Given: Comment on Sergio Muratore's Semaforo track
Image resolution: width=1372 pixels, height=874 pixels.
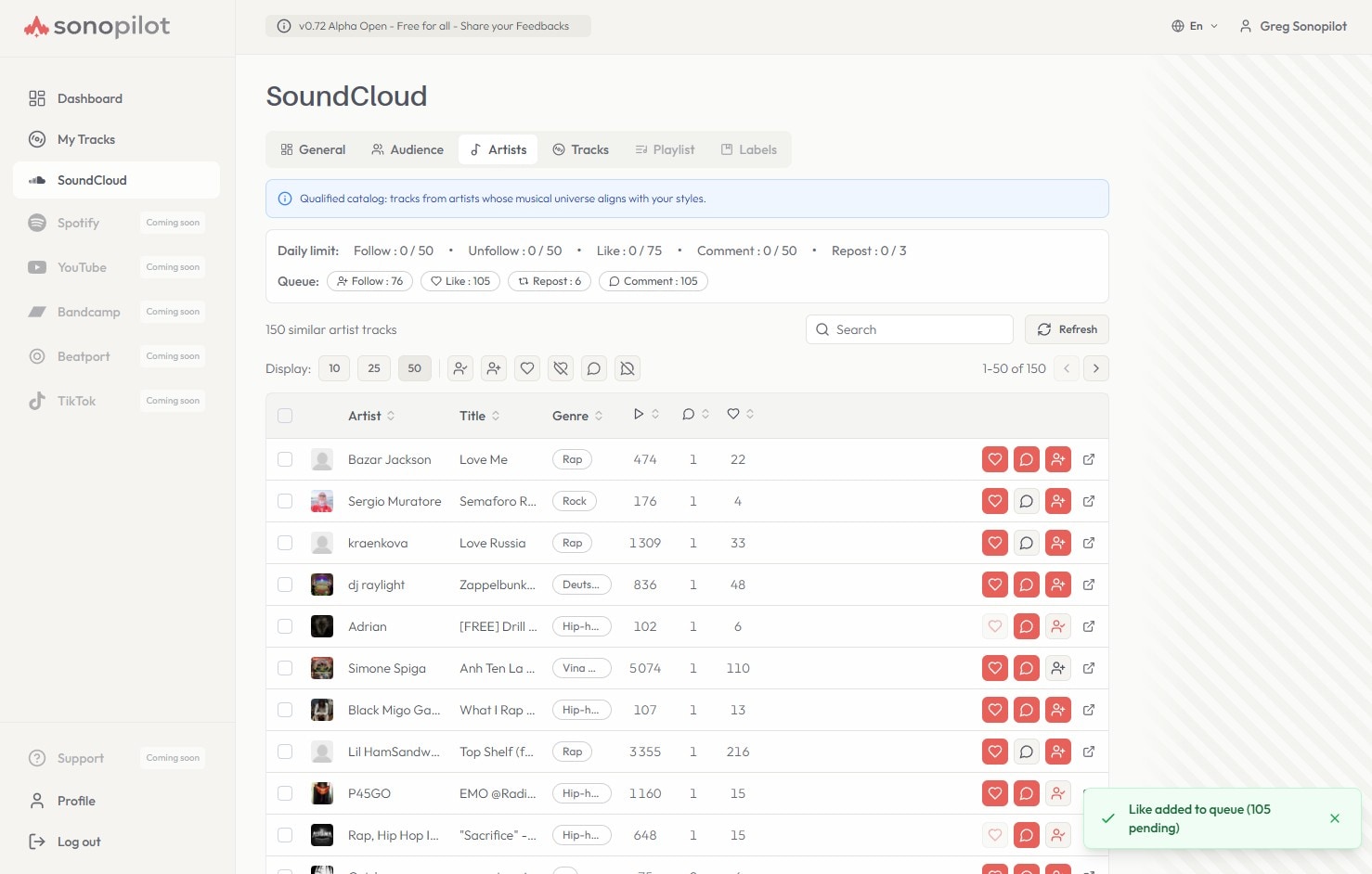Looking at the screenshot, I should 1027,501.
